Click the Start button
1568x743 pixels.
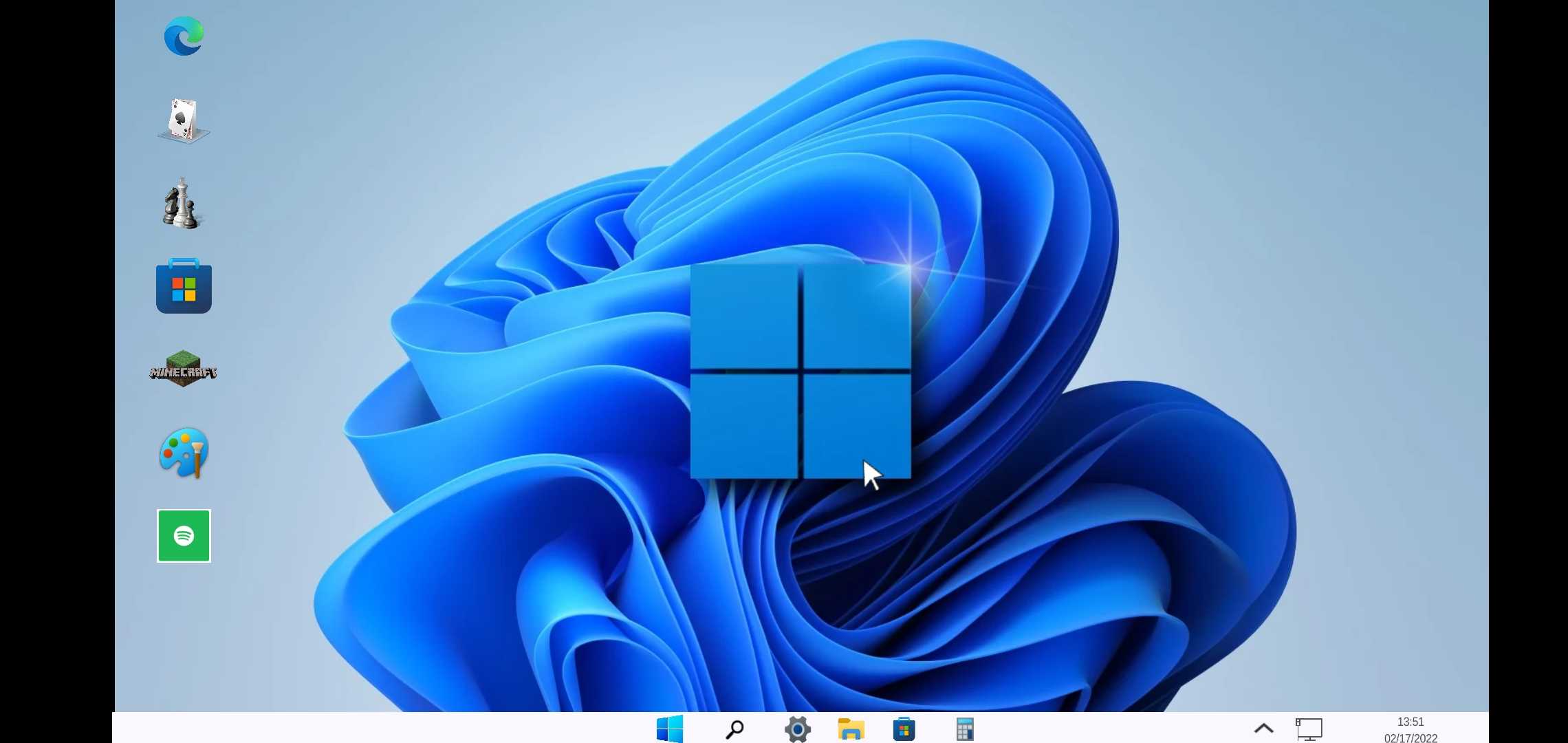pyautogui.click(x=669, y=728)
